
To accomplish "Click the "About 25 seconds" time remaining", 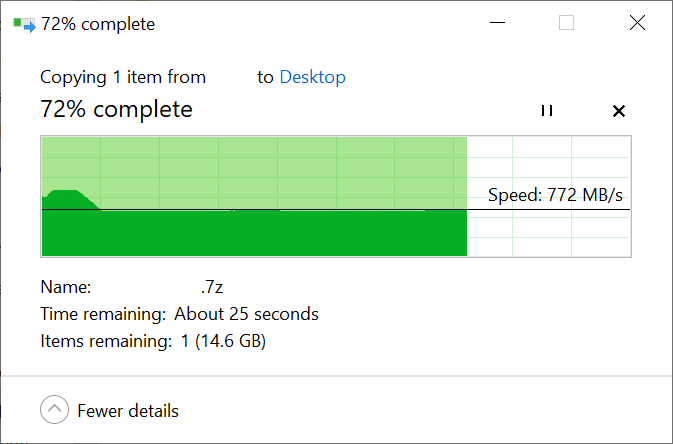I will click(246, 314).
